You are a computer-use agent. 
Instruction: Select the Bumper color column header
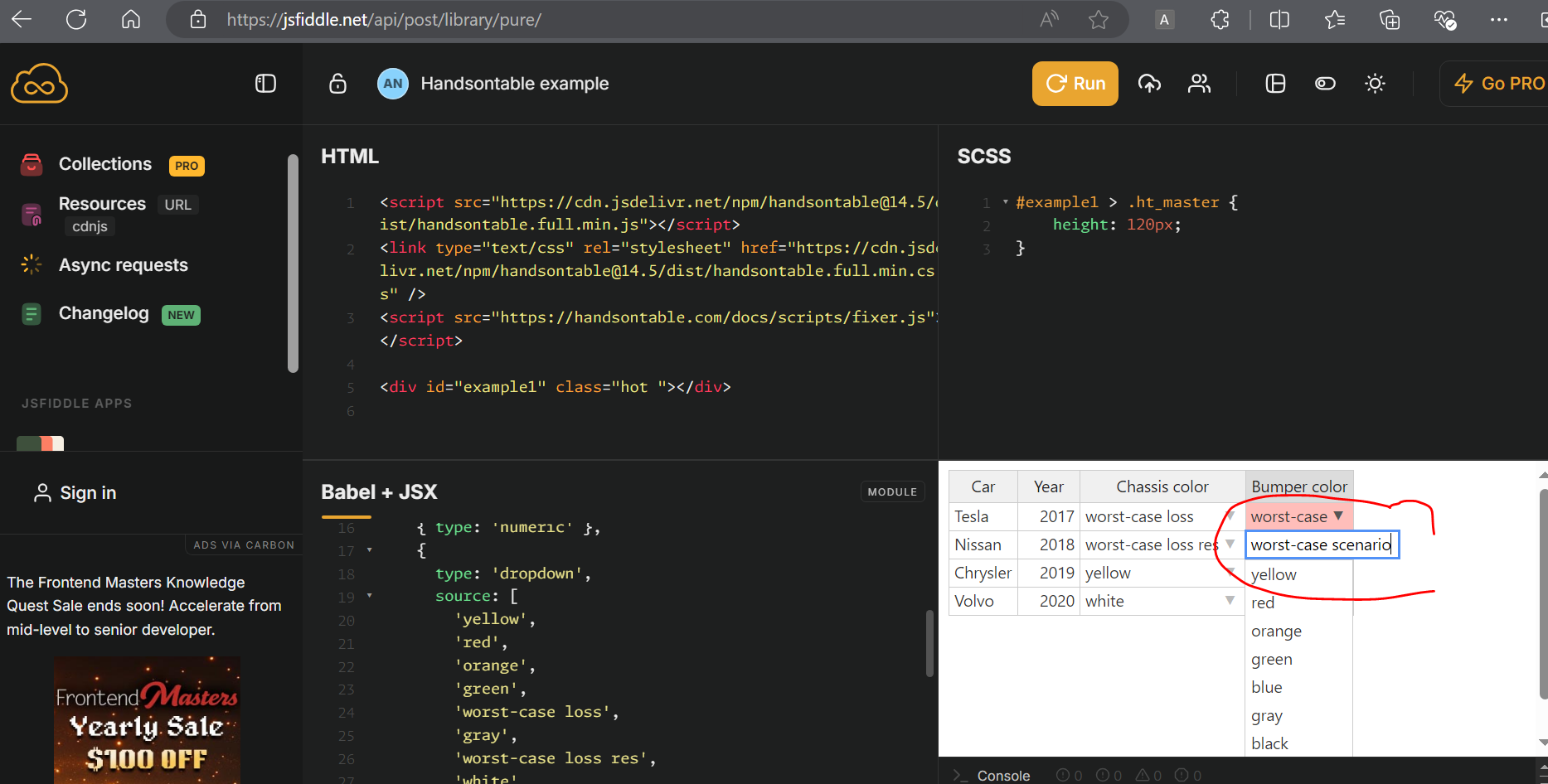[1299, 486]
